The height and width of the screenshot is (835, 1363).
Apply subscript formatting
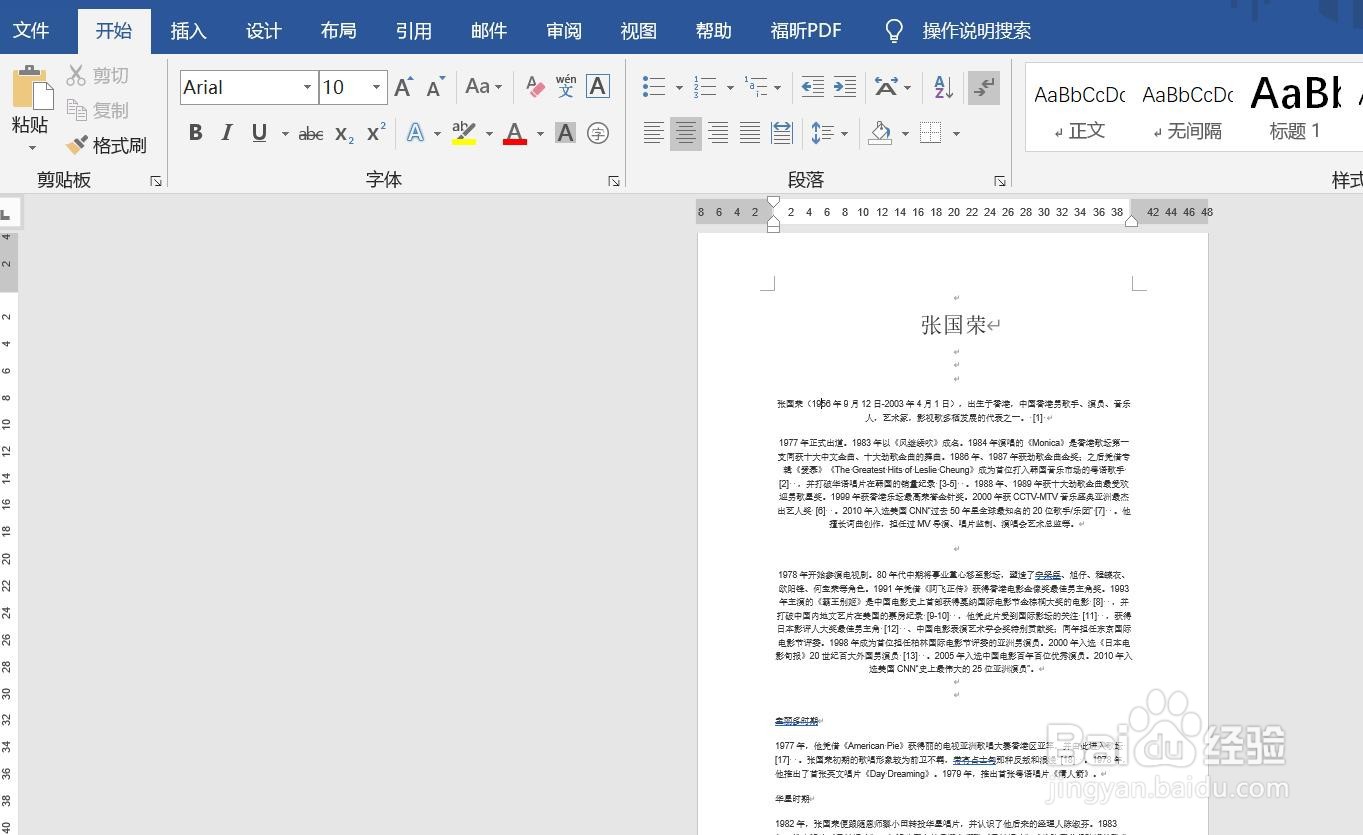(x=341, y=132)
